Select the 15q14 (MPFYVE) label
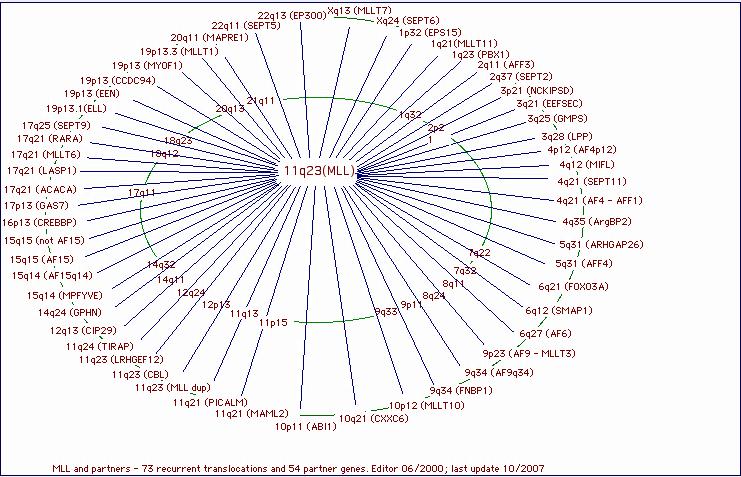741x477 pixels. [65, 295]
